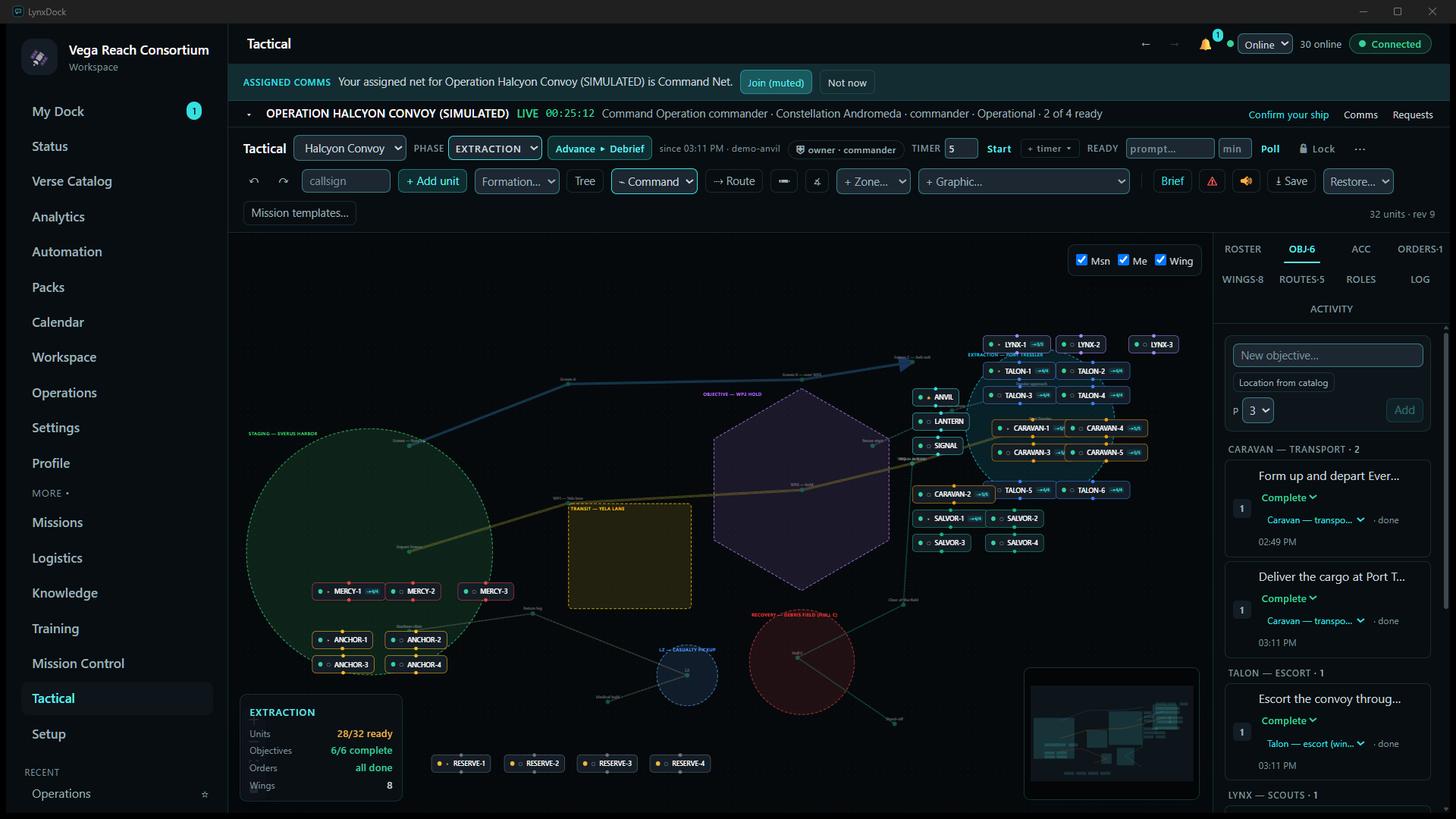Click the callsign input field
1456x819 pixels.
click(346, 181)
